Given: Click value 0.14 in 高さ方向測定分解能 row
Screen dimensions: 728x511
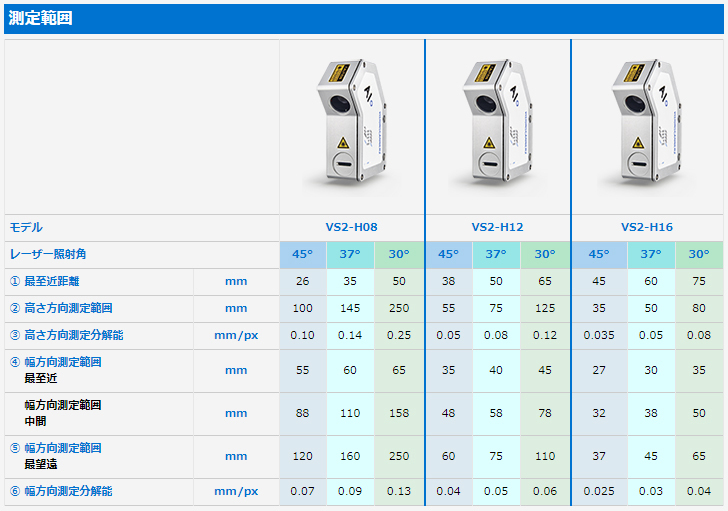Looking at the screenshot, I should [350, 335].
